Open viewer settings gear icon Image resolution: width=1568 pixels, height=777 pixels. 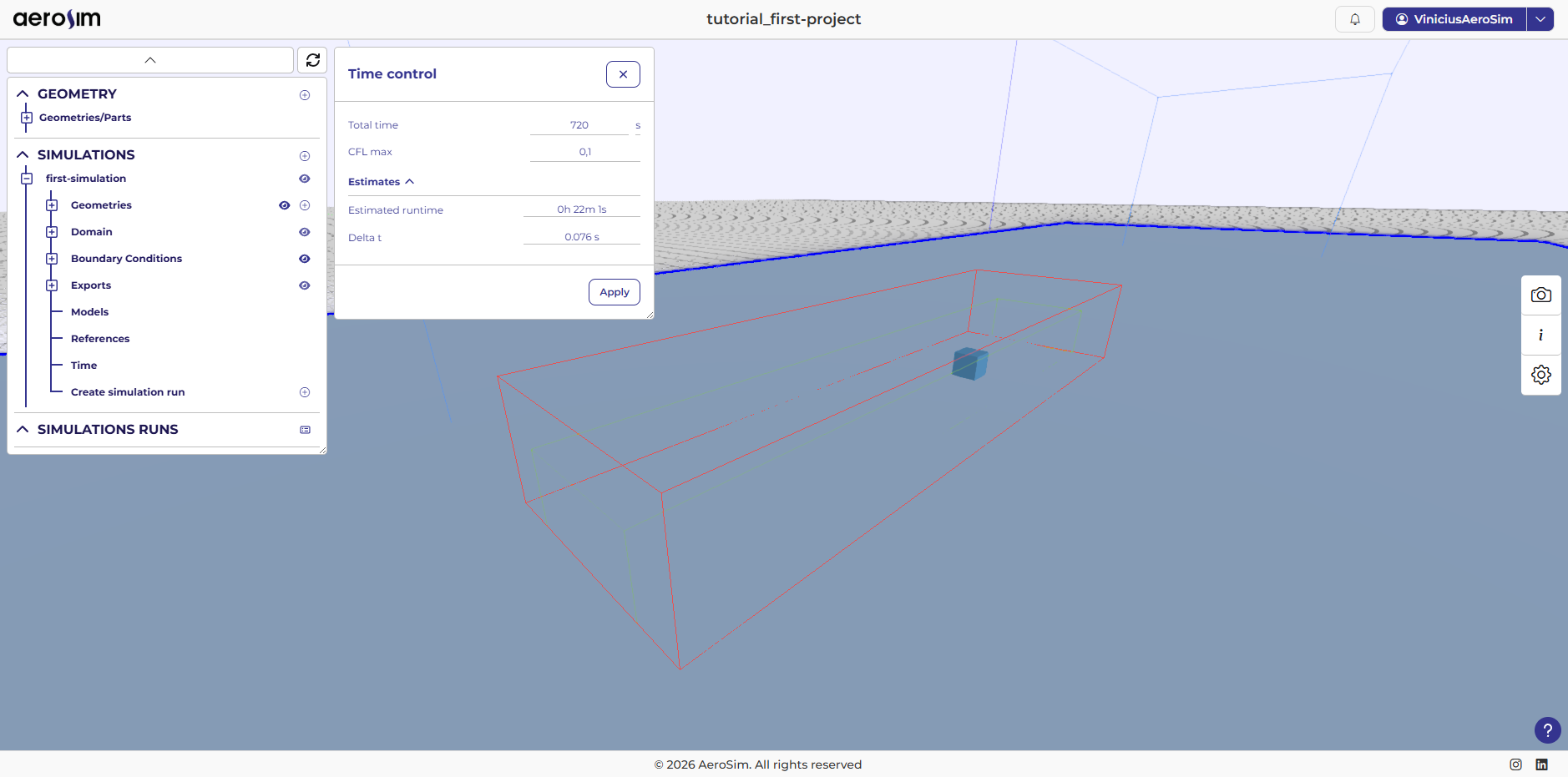[1540, 375]
